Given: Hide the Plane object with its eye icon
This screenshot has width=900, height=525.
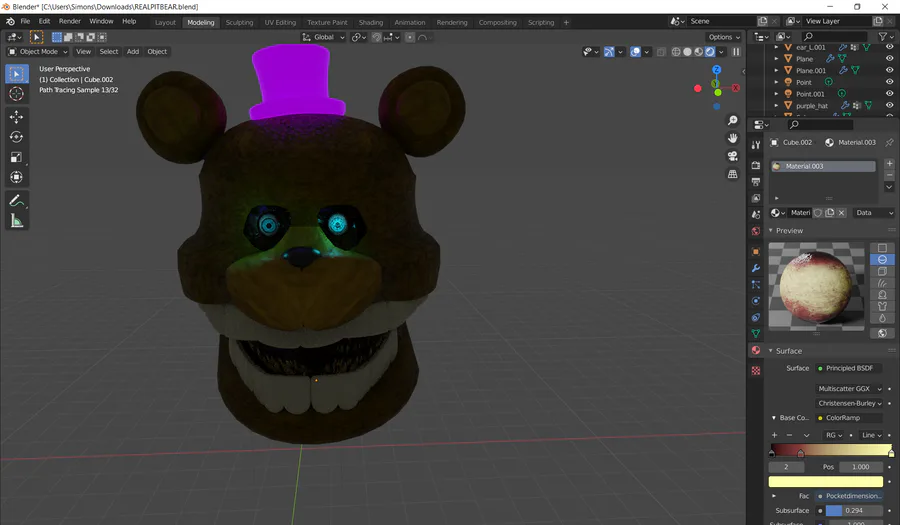Looking at the screenshot, I should (x=889, y=59).
